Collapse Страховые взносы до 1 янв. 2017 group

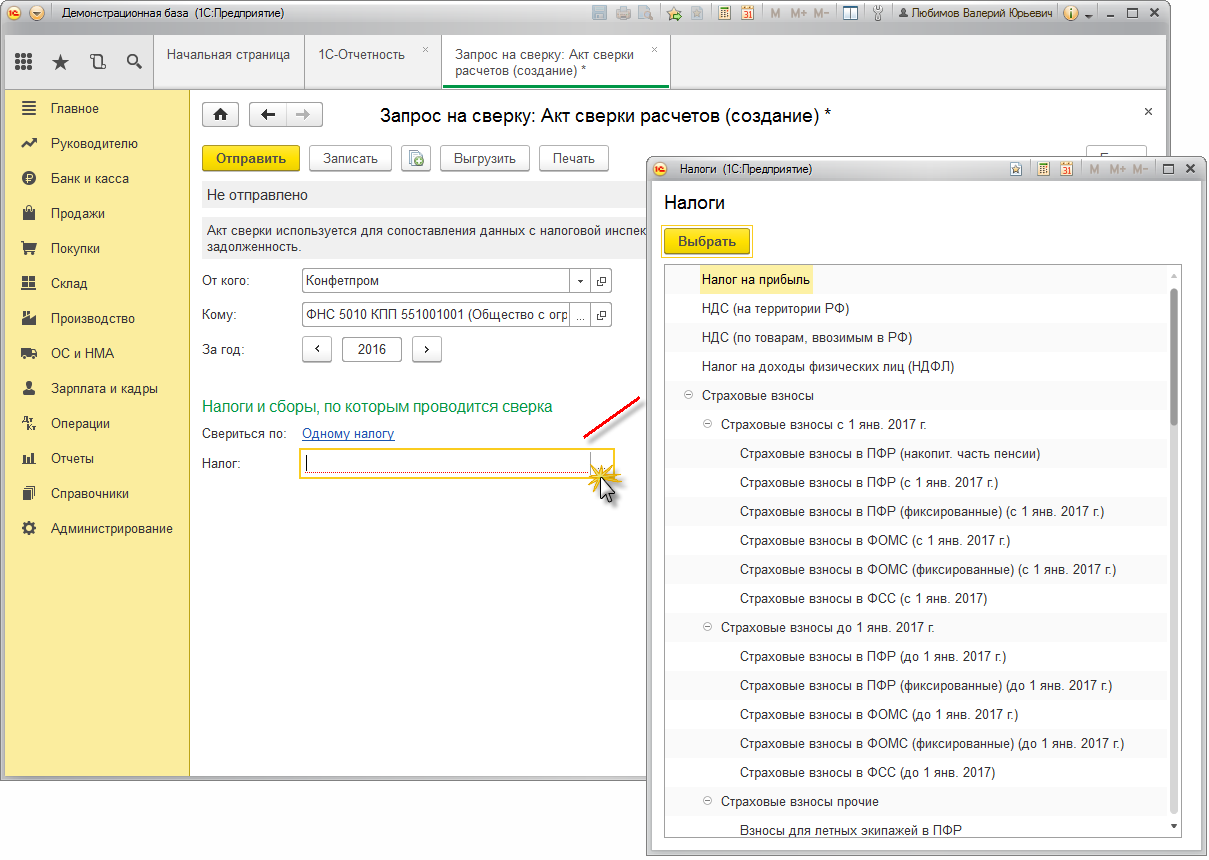point(707,627)
